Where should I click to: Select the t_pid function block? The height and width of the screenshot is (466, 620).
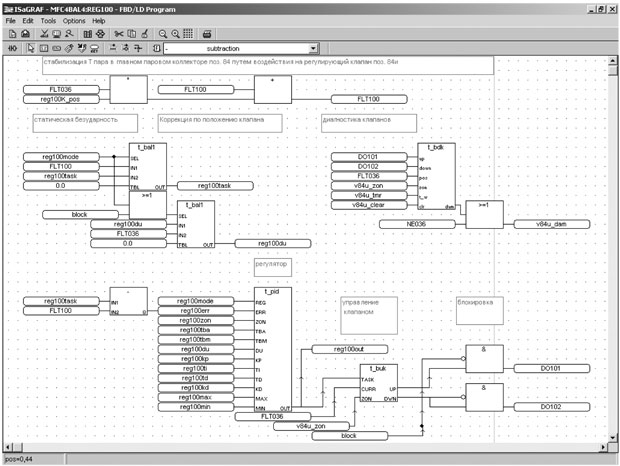(x=273, y=349)
